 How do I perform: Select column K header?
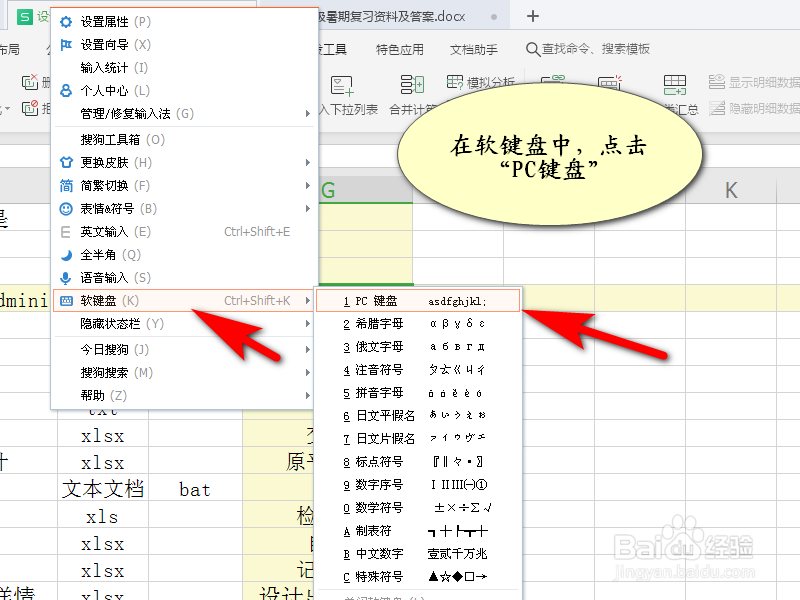731,190
